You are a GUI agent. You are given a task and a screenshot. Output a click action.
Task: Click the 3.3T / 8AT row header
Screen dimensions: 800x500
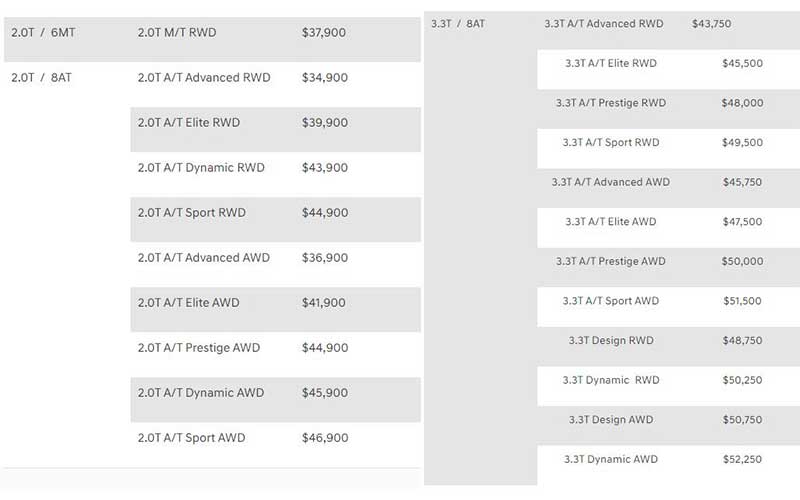[x=458, y=24]
